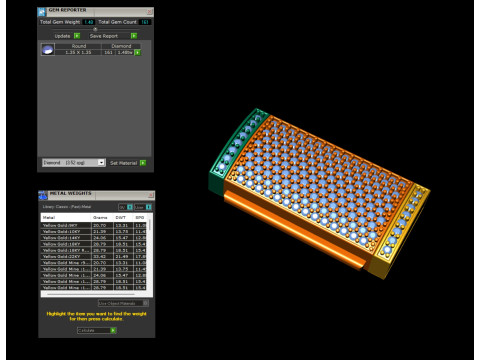Click the green Set Material arrow icon

[143, 163]
